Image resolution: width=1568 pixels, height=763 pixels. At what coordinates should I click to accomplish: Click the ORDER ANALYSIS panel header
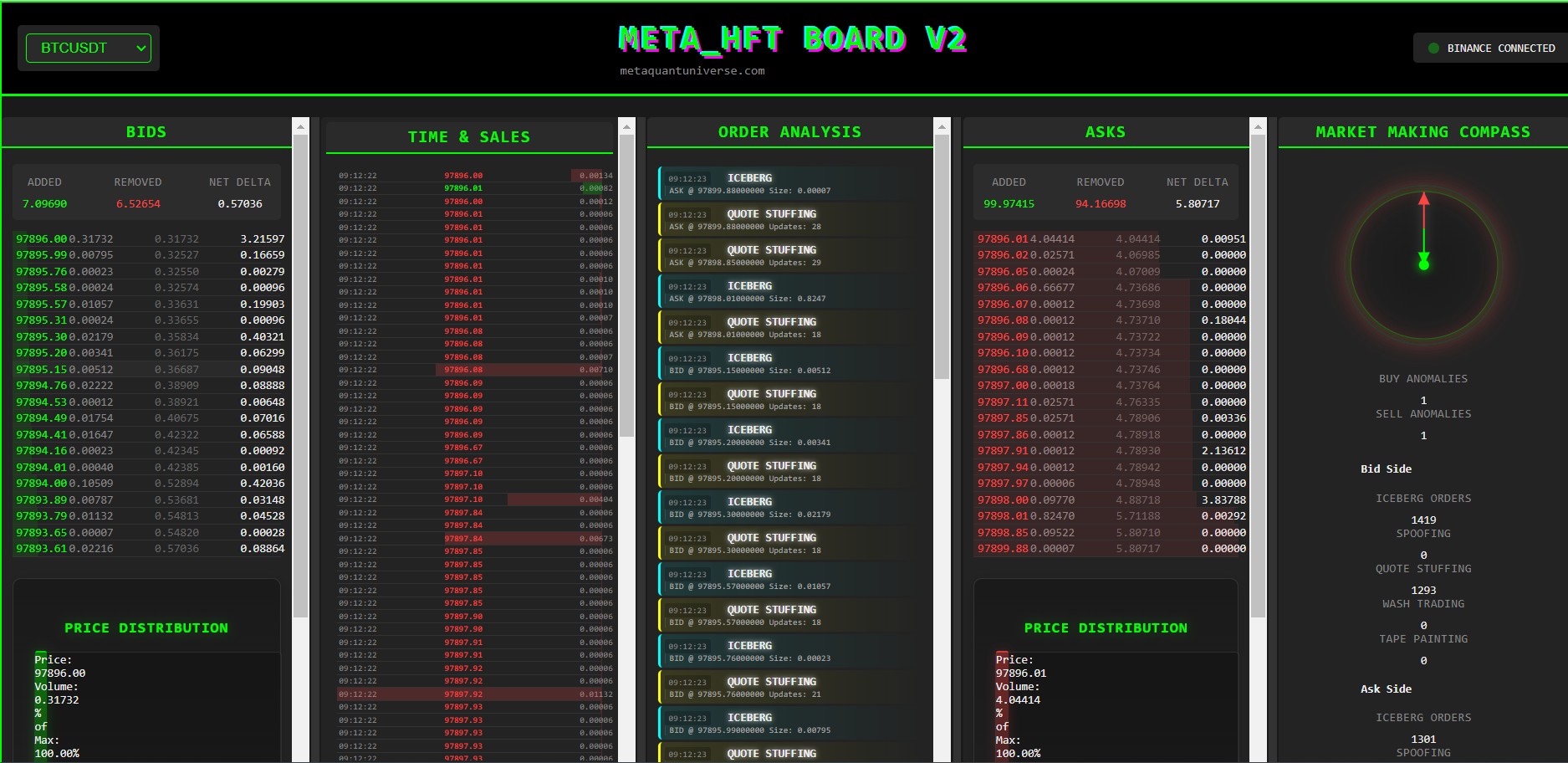click(x=789, y=132)
